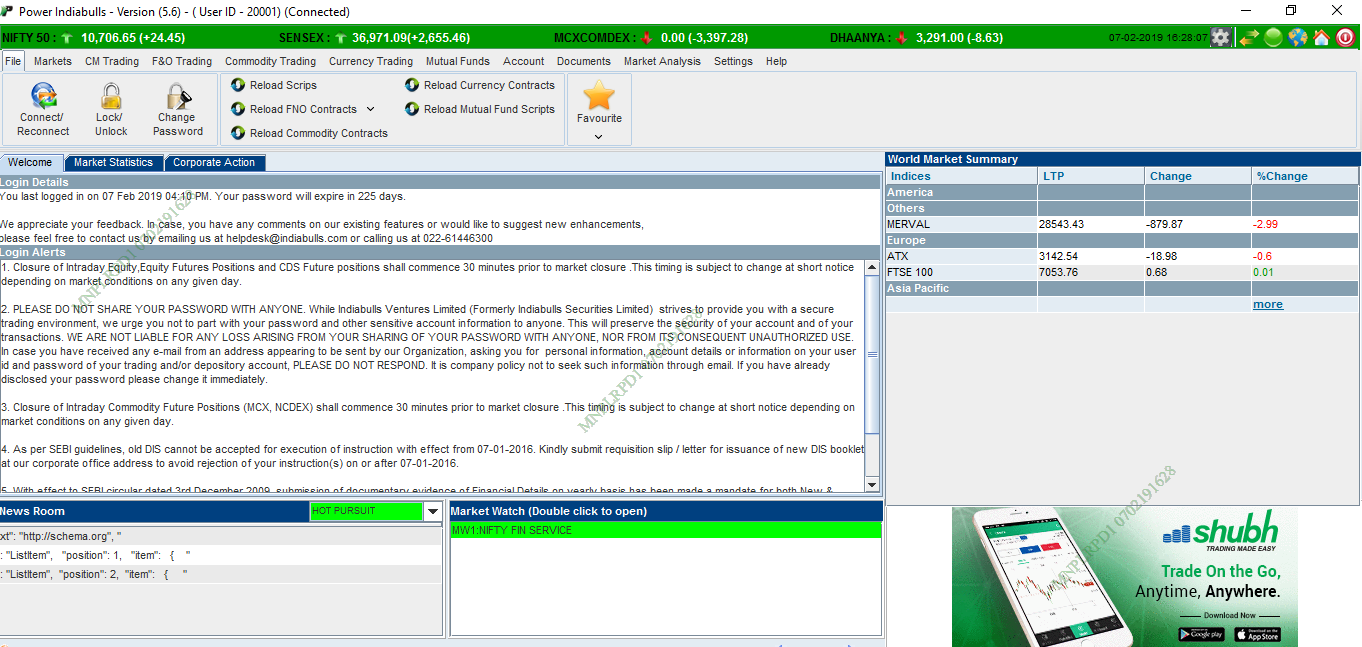
Task: Expand the Favourite chevron below the star
Action: [x=599, y=137]
